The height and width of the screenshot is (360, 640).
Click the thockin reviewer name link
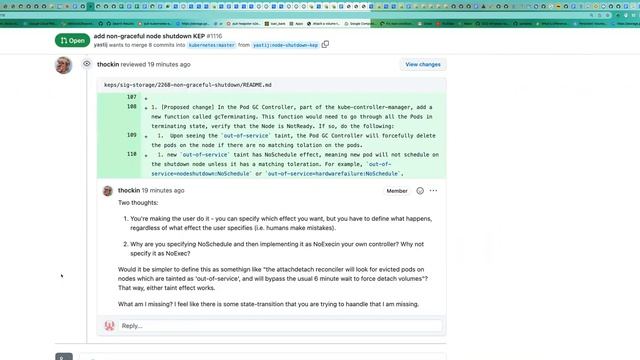tap(108, 64)
